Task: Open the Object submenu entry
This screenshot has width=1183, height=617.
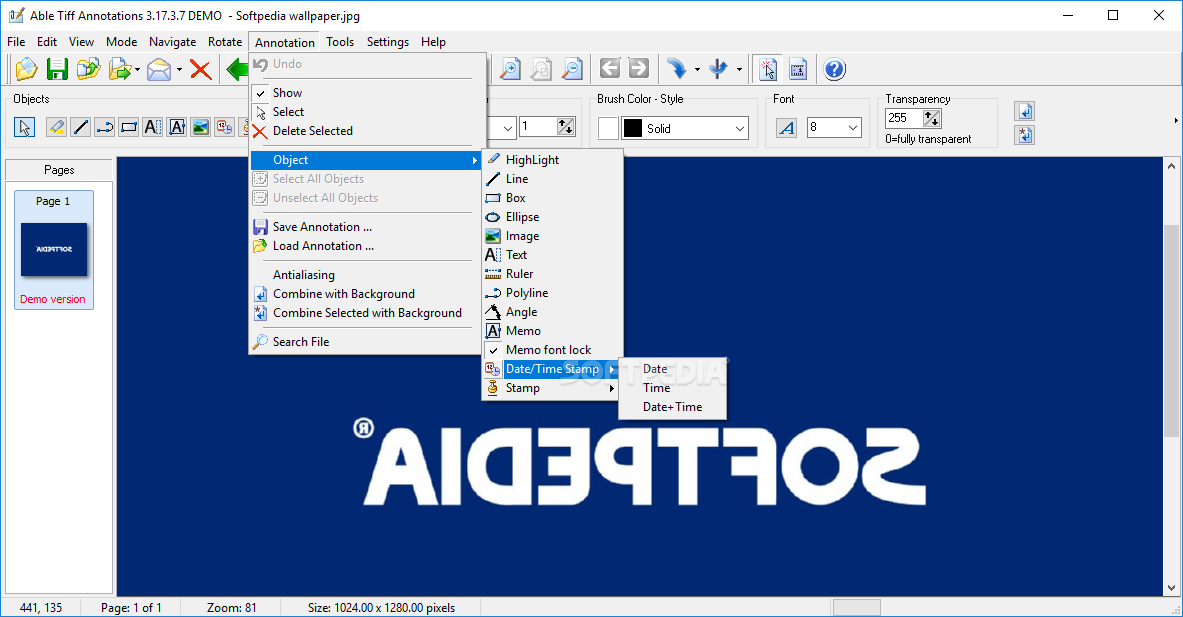Action: [x=364, y=160]
